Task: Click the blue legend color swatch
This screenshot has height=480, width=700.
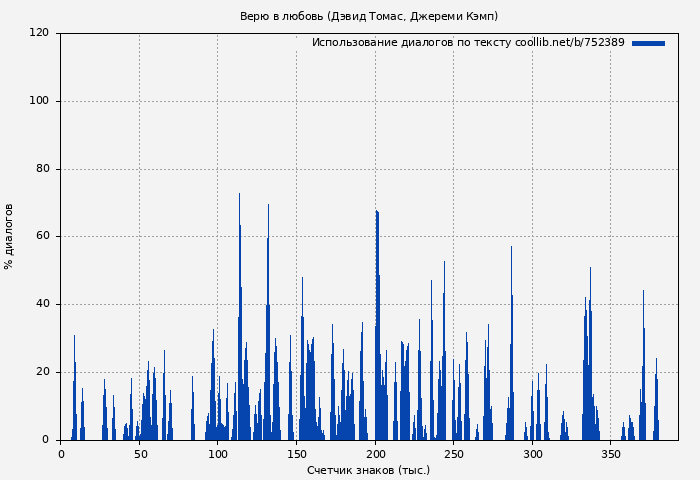Action: 648,43
